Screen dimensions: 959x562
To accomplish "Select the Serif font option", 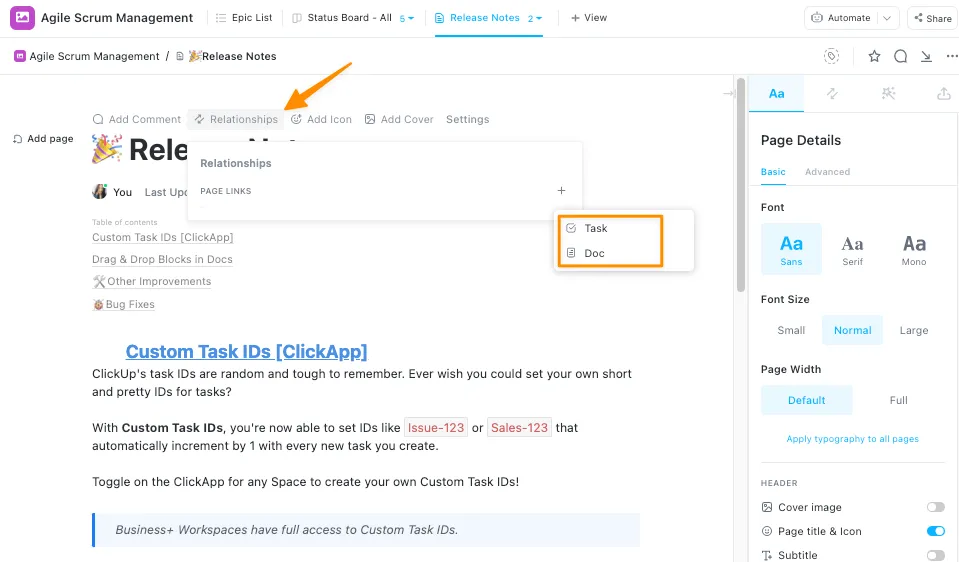I will [x=853, y=249].
